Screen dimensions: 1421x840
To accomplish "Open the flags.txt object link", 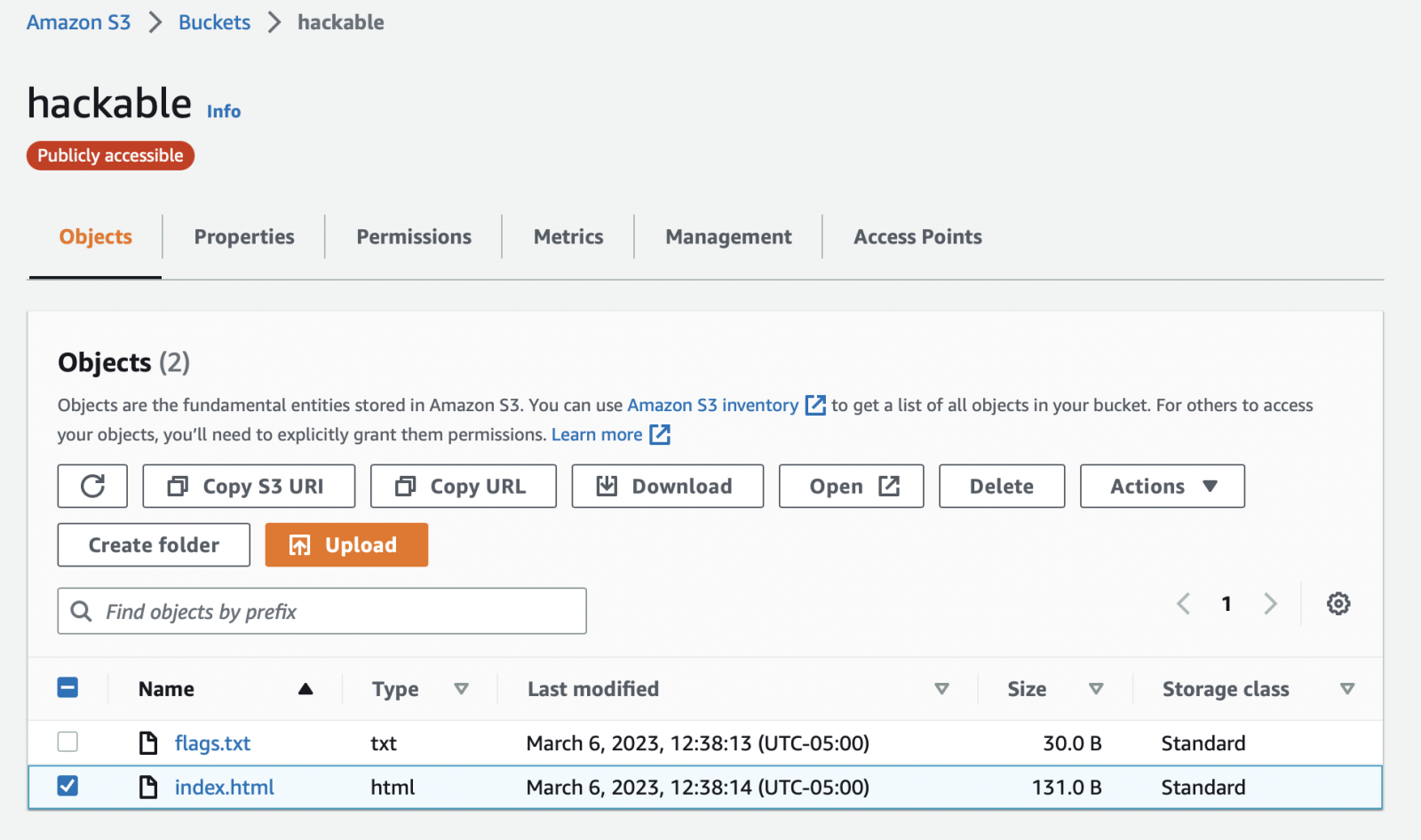I will (x=212, y=743).
